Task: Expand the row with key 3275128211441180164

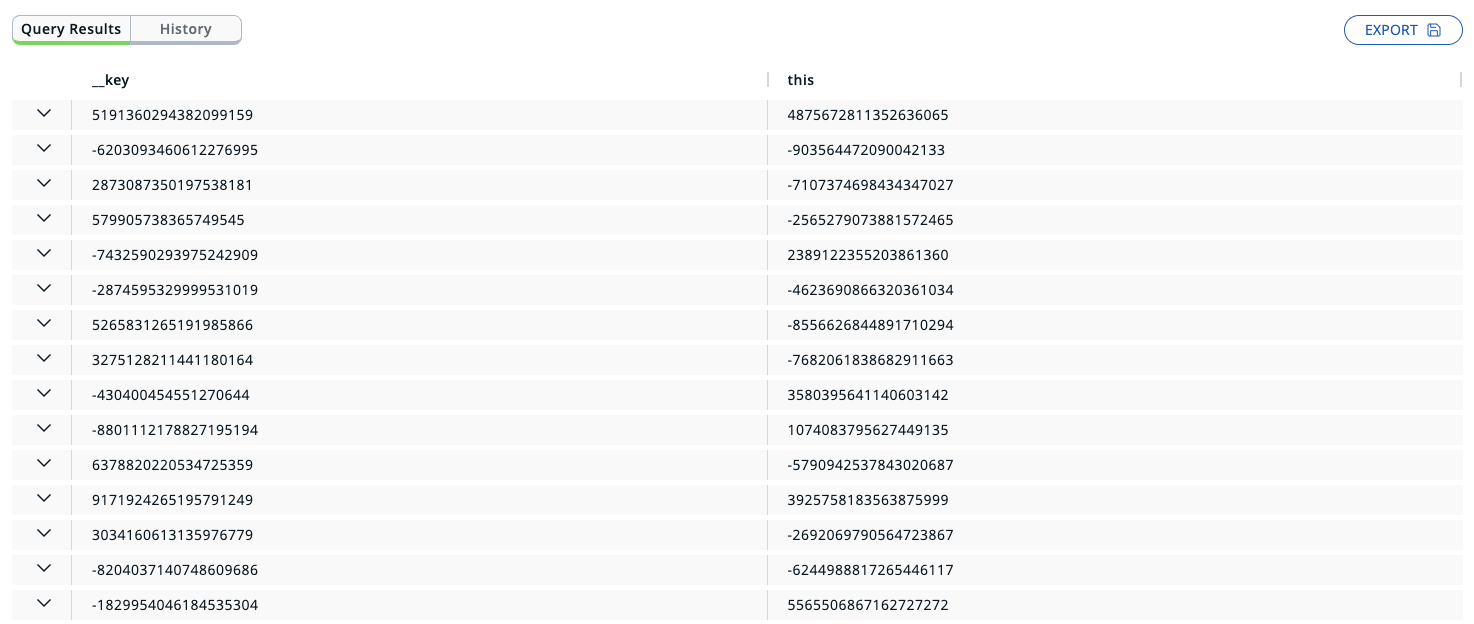Action: point(43,359)
